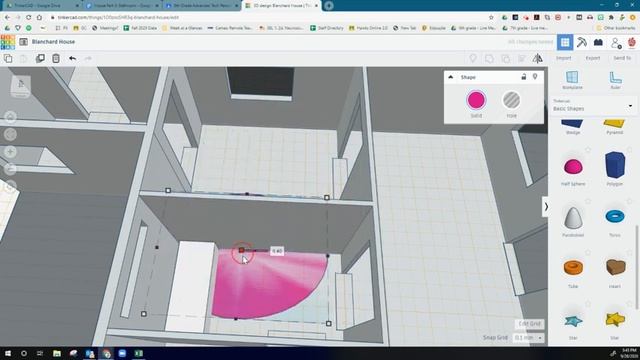Open the browser extensions puzzle menu
Viewport: 640px width, 360px height.
click(x=611, y=18)
